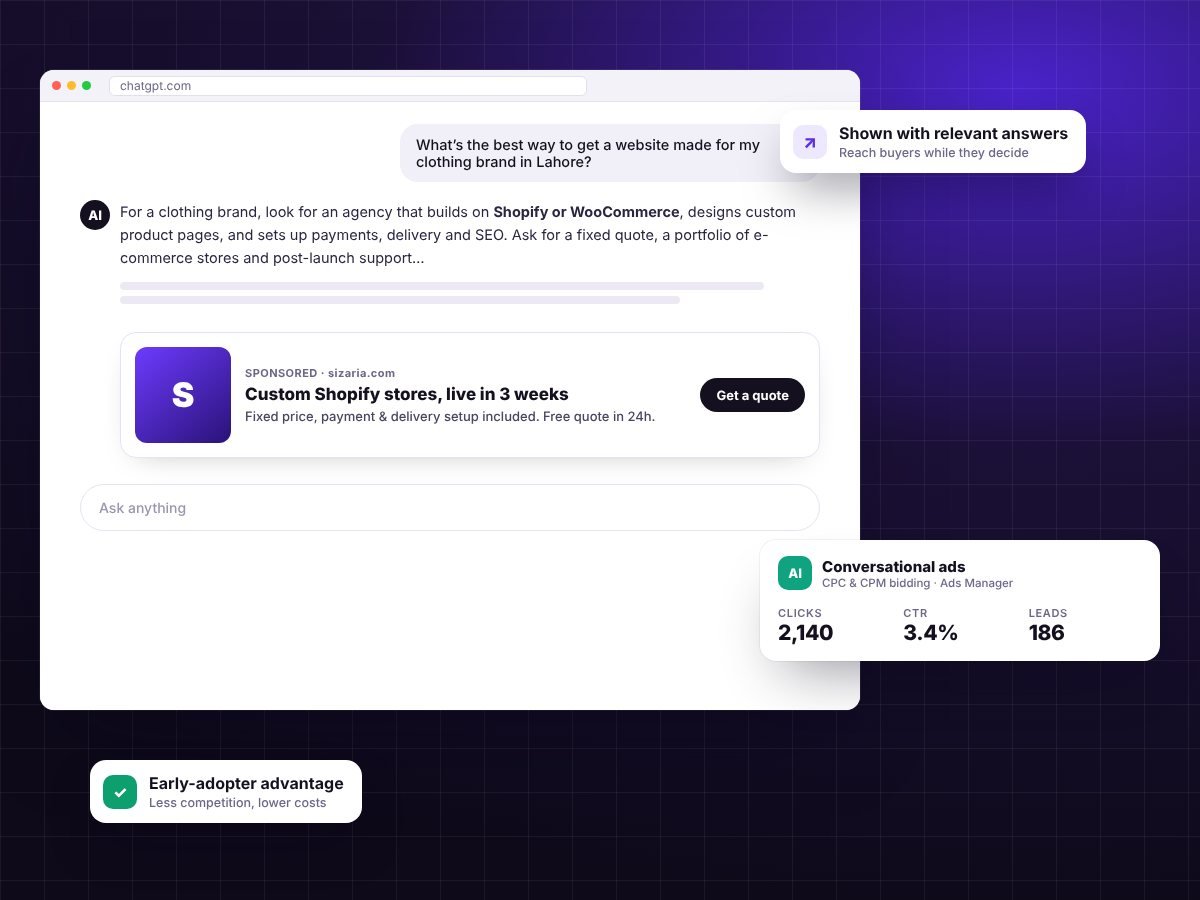Screen dimensions: 1200x900
Task: Click the CTR value 3.4%
Action: pyautogui.click(x=930, y=633)
